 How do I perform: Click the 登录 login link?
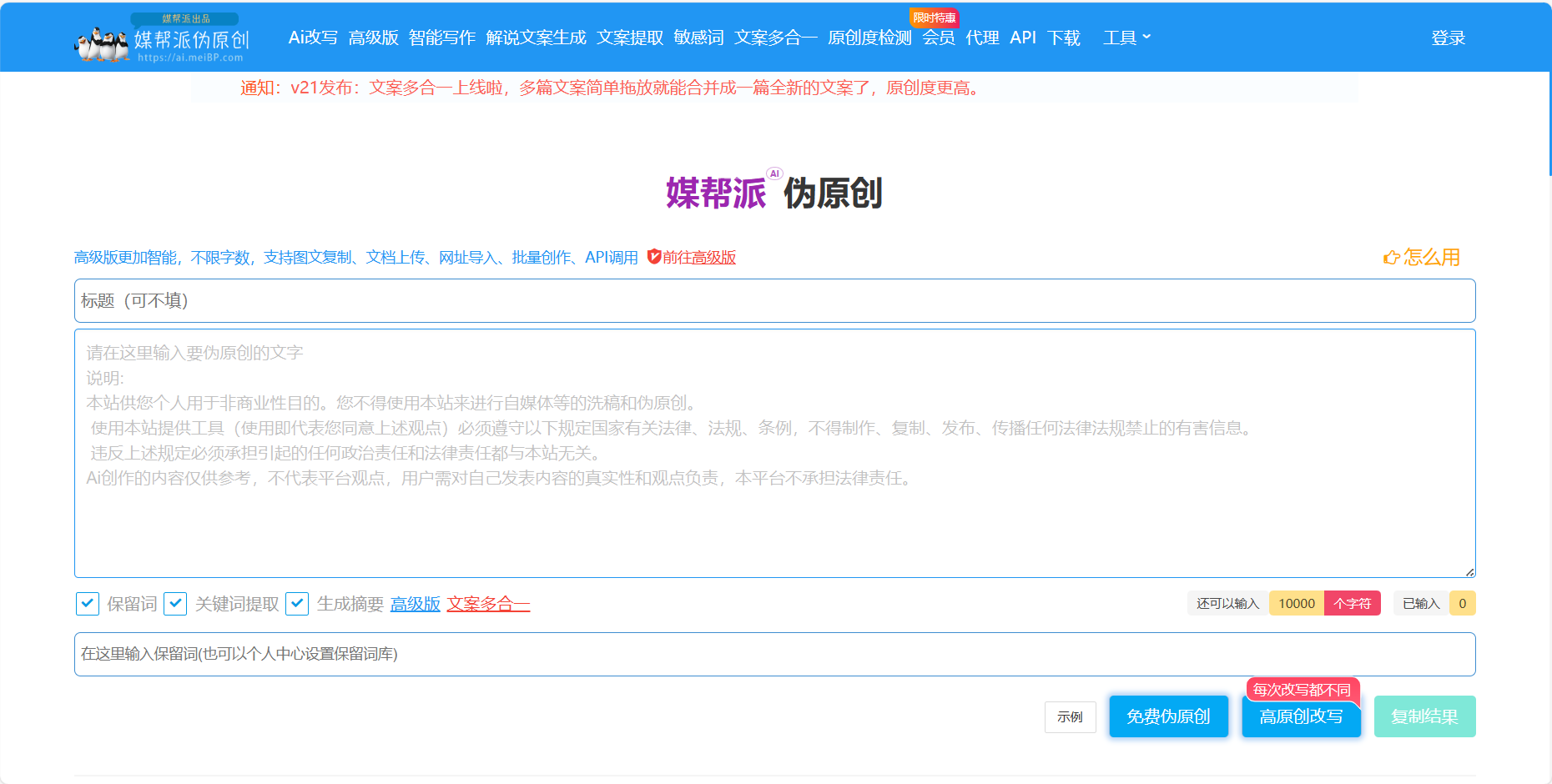[x=1448, y=38]
